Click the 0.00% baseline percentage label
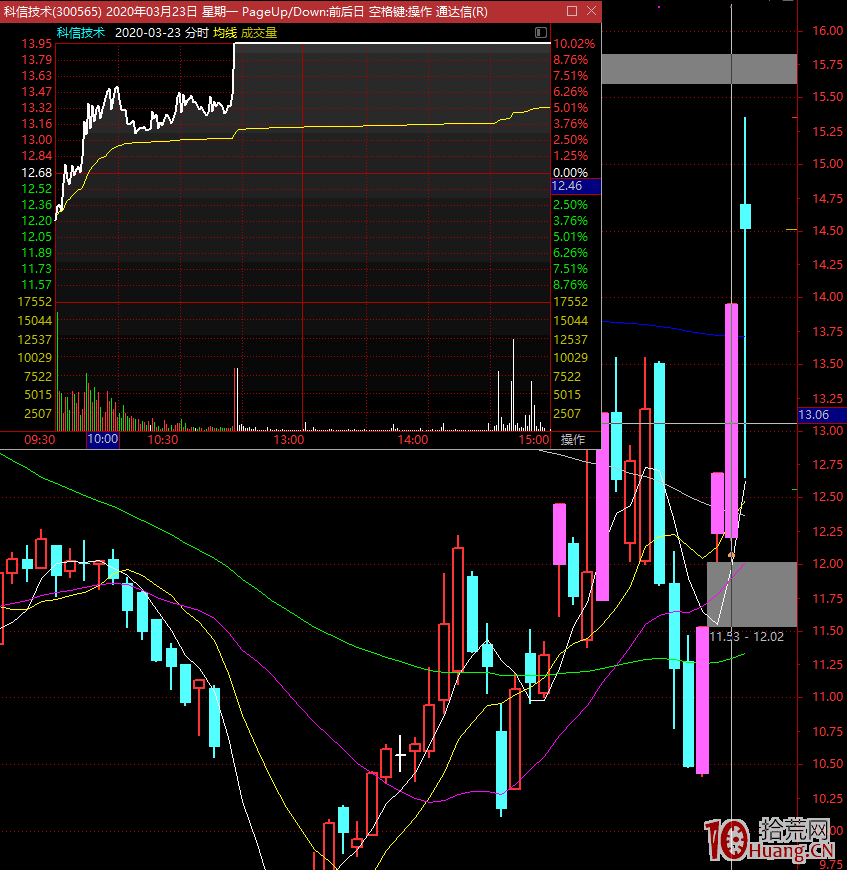 click(x=570, y=173)
